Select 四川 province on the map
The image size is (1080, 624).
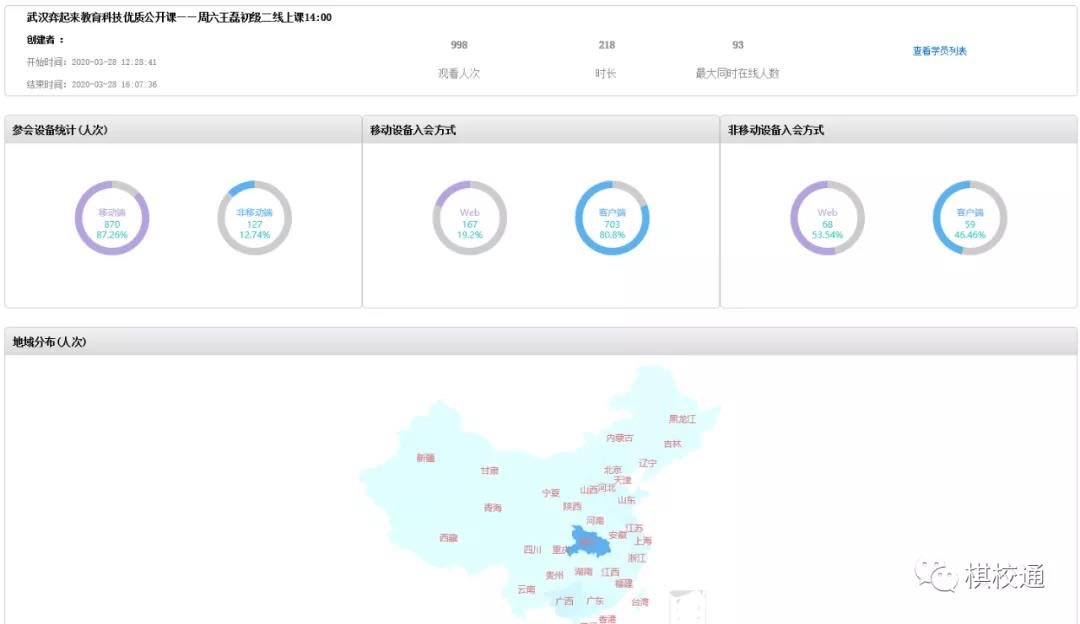(x=532, y=549)
